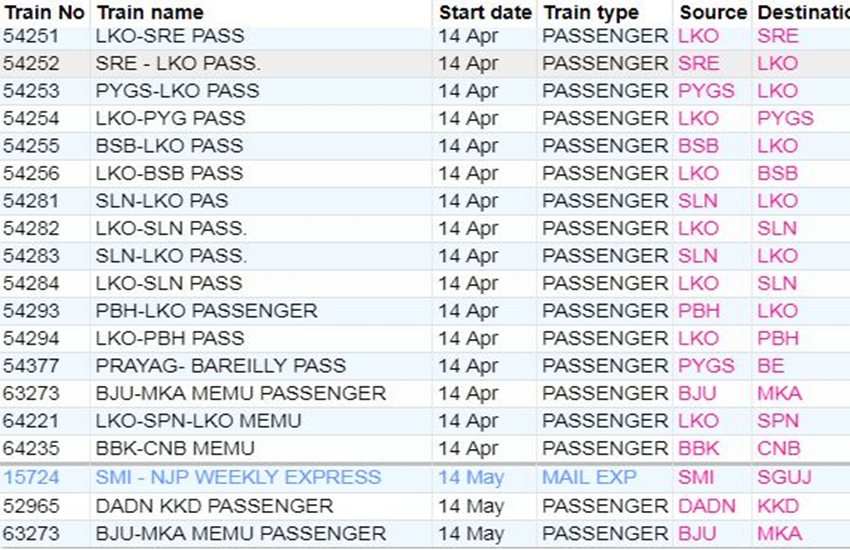Click BE destination of Prayag-Bareilly Pass
850x550 pixels.
pos(771,366)
